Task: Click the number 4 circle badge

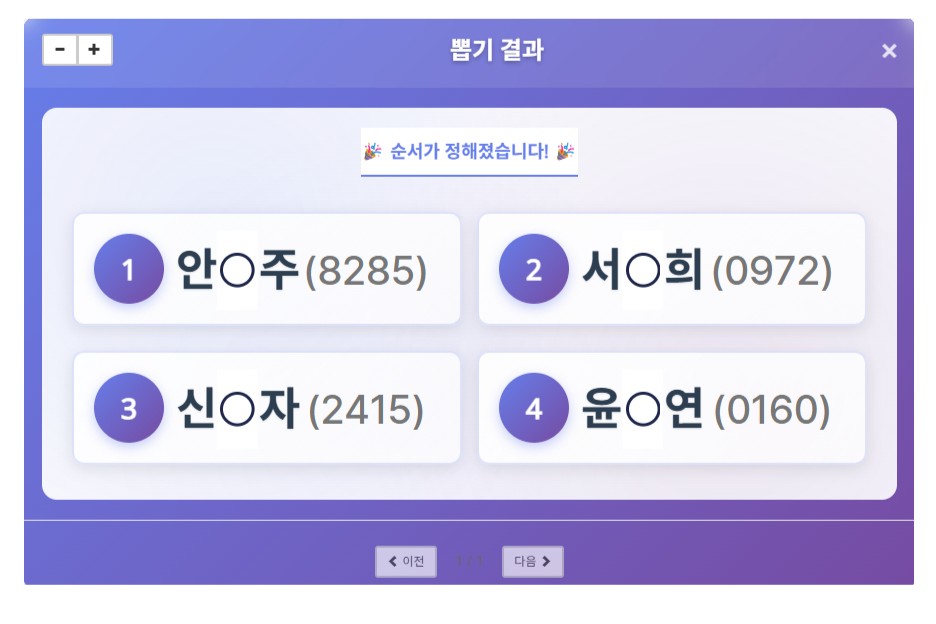Action: click(533, 408)
